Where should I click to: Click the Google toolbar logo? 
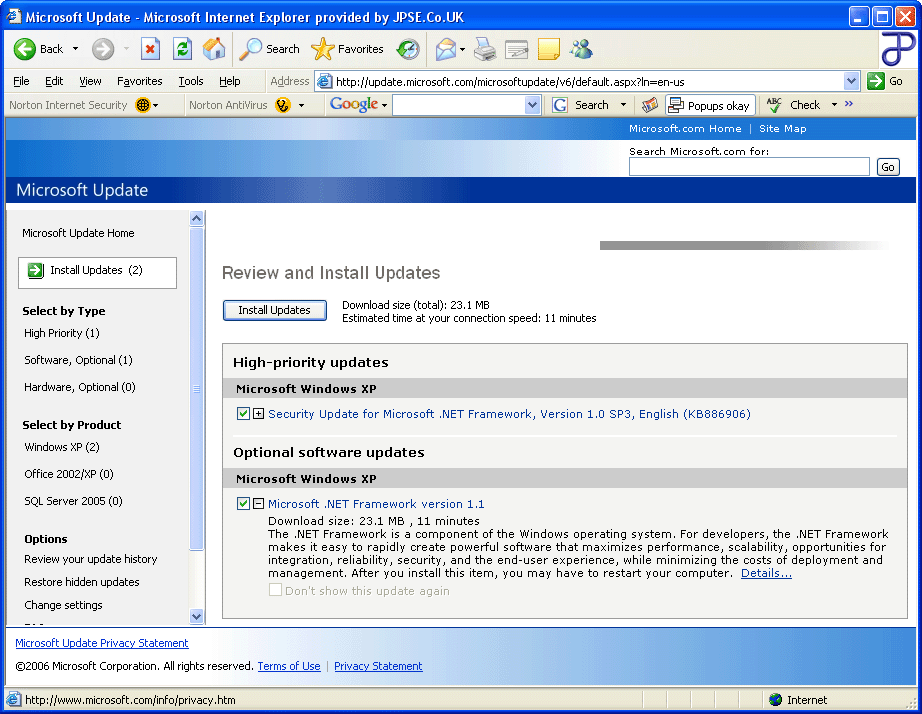tap(354, 105)
